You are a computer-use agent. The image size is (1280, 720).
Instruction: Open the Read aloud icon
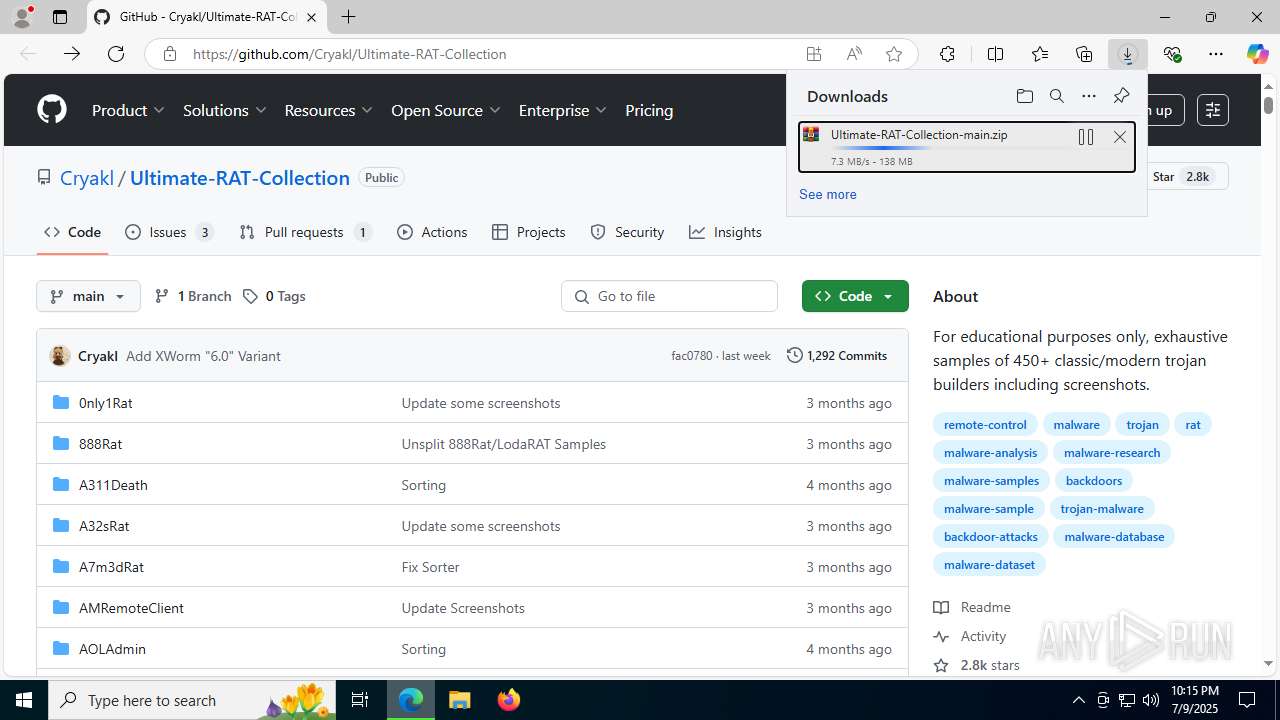pyautogui.click(x=854, y=54)
